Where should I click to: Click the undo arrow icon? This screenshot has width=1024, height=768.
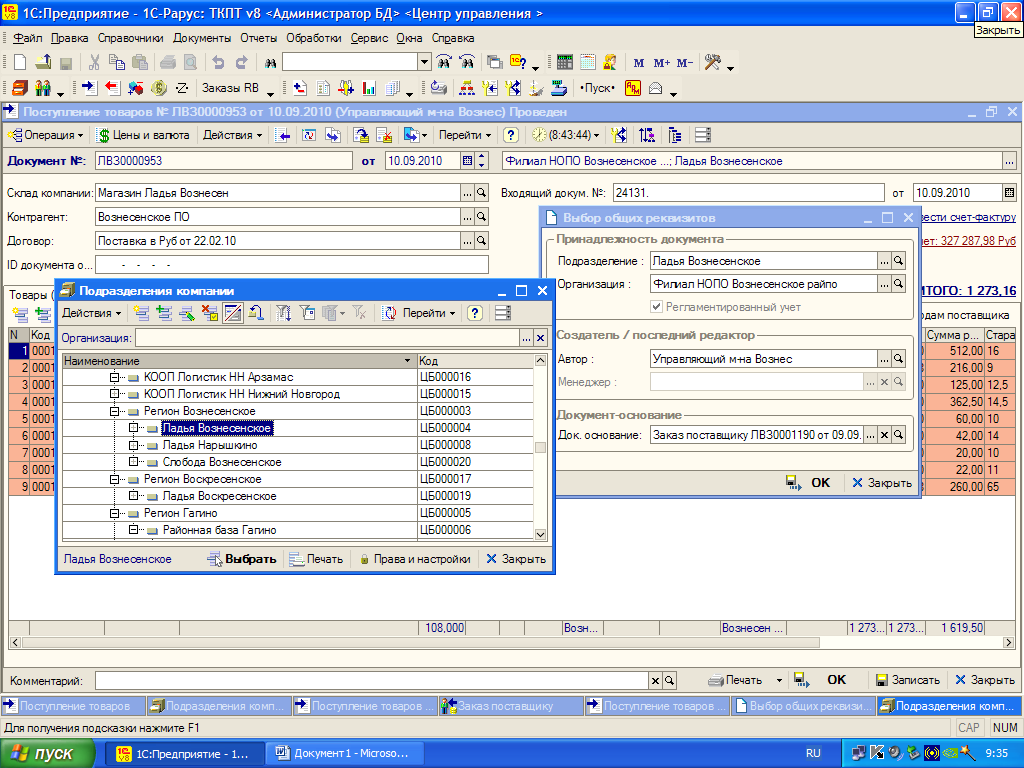point(218,62)
